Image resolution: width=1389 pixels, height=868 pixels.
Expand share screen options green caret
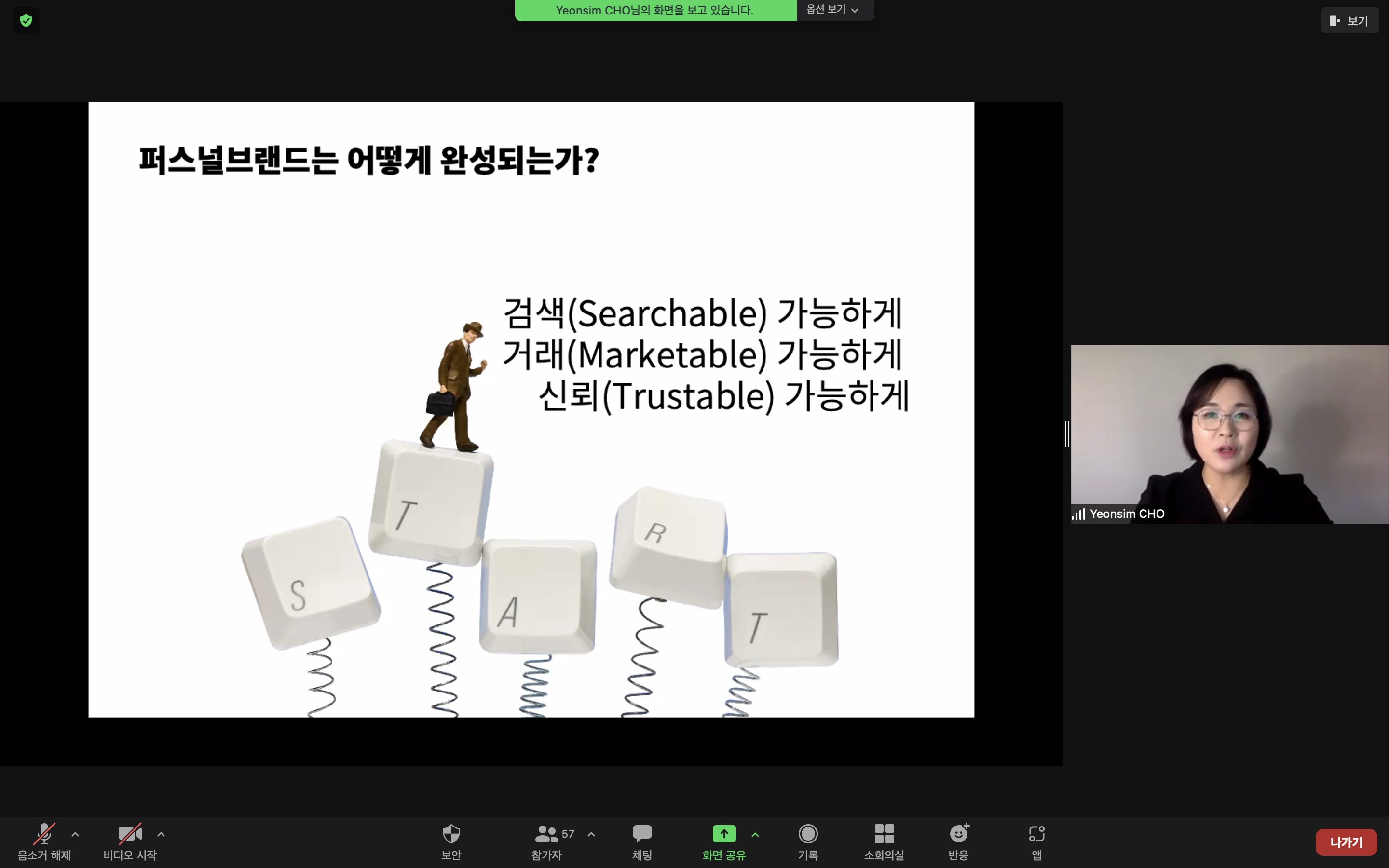[755, 835]
